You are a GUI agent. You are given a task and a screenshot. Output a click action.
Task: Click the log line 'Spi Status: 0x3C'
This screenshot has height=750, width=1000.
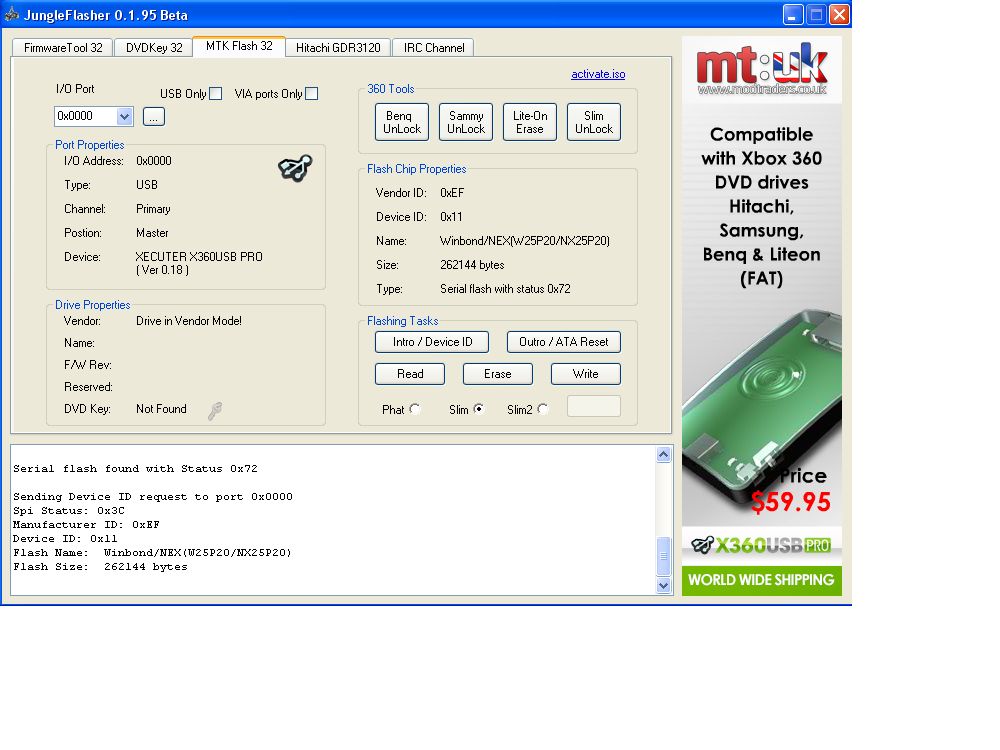tap(69, 511)
